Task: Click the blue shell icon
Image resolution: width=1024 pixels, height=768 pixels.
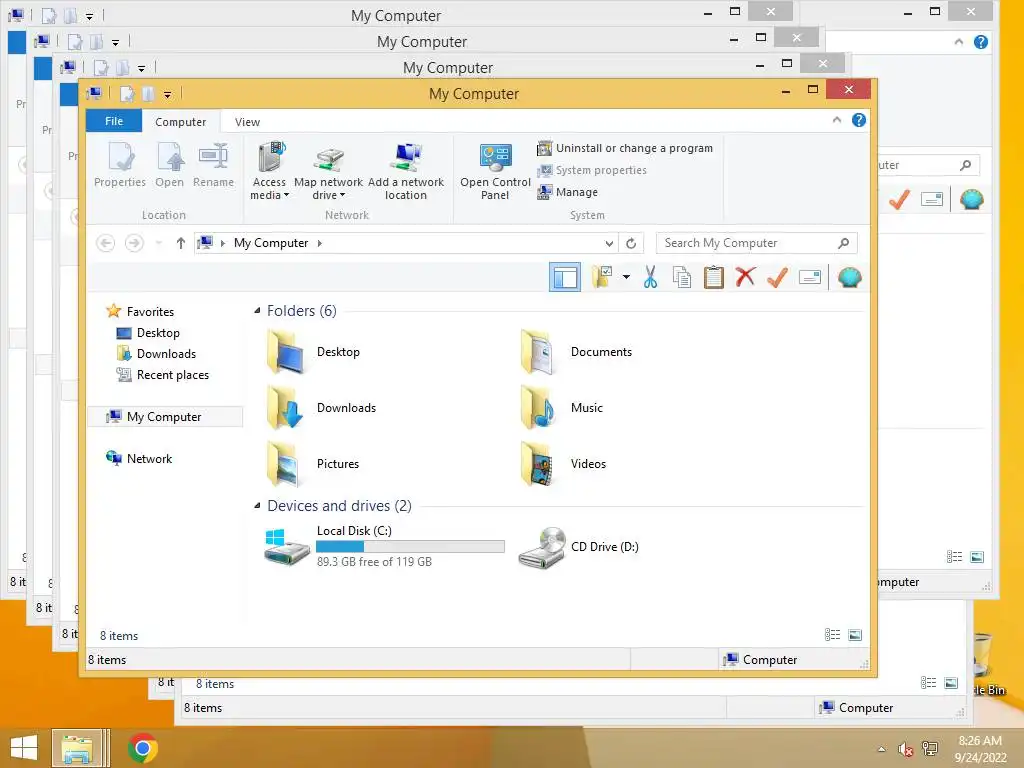Action: (x=849, y=277)
